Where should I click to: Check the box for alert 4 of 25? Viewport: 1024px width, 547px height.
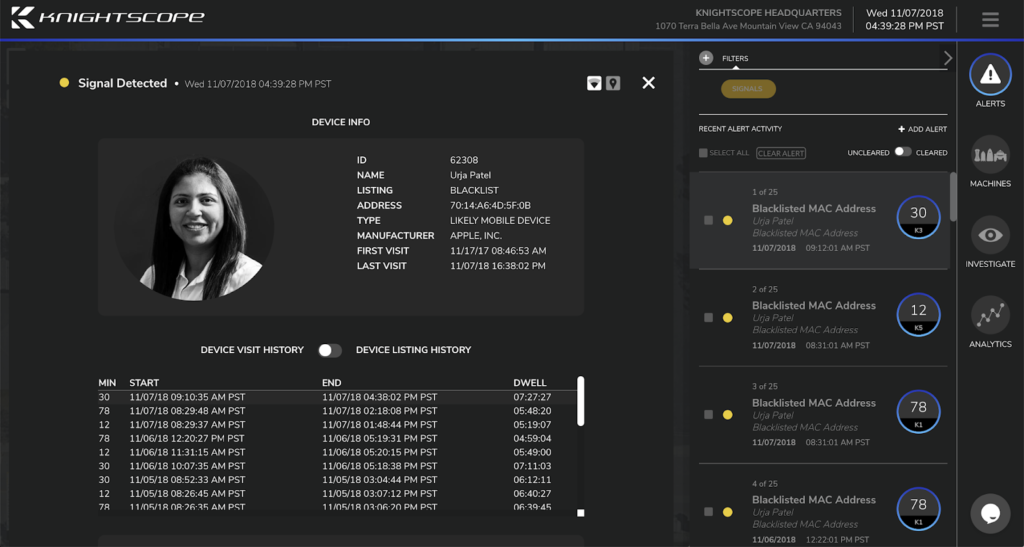coord(709,512)
